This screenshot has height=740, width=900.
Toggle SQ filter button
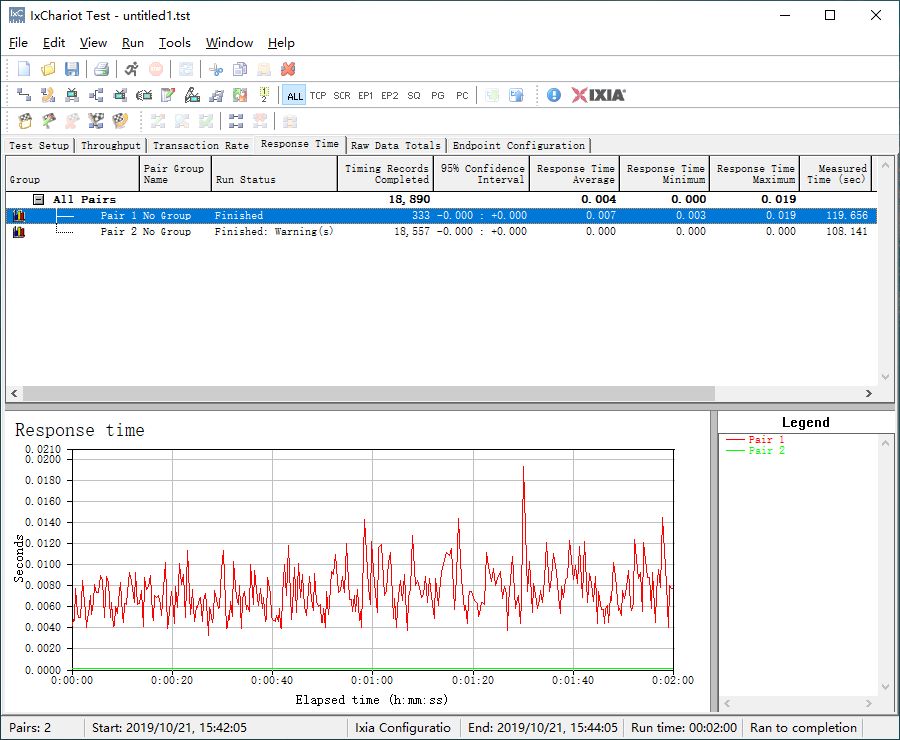pyautogui.click(x=414, y=95)
